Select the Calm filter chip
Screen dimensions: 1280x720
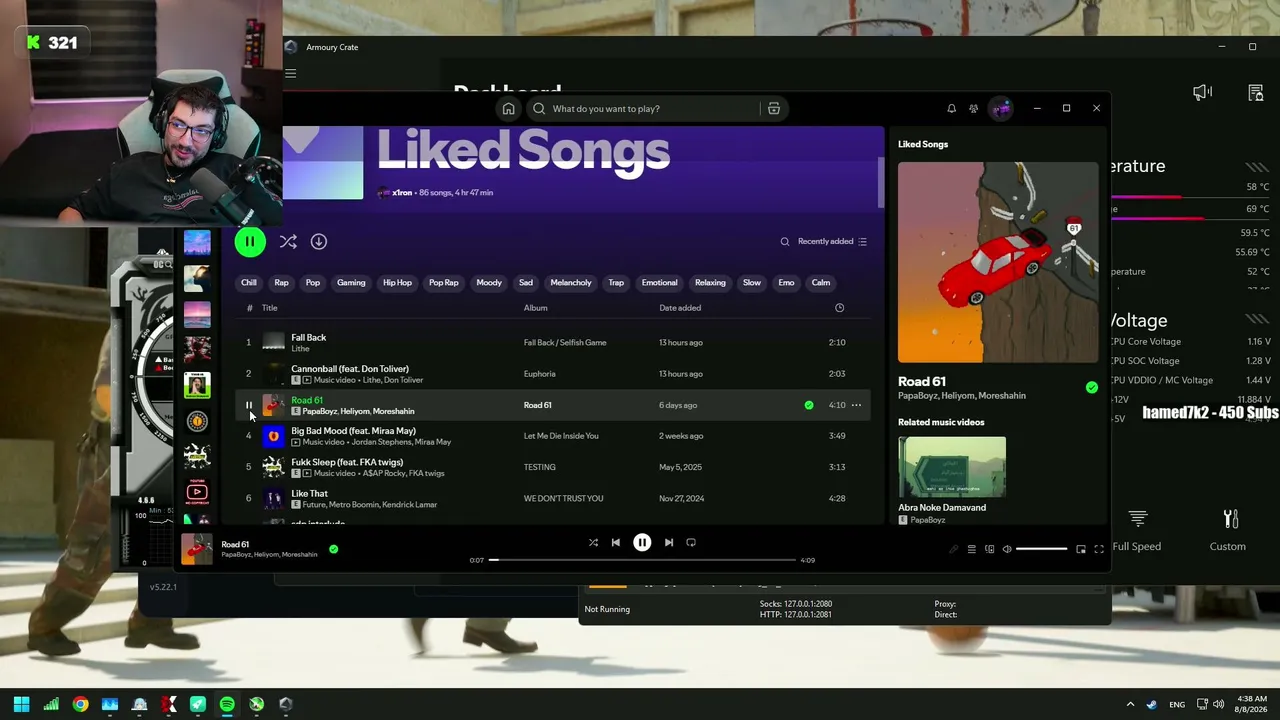tap(821, 282)
